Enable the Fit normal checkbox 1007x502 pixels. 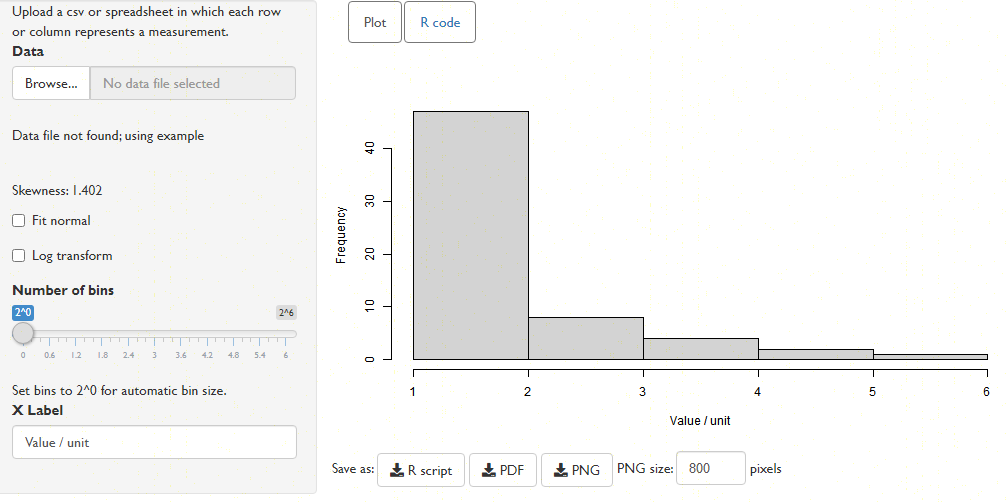tap(19, 221)
